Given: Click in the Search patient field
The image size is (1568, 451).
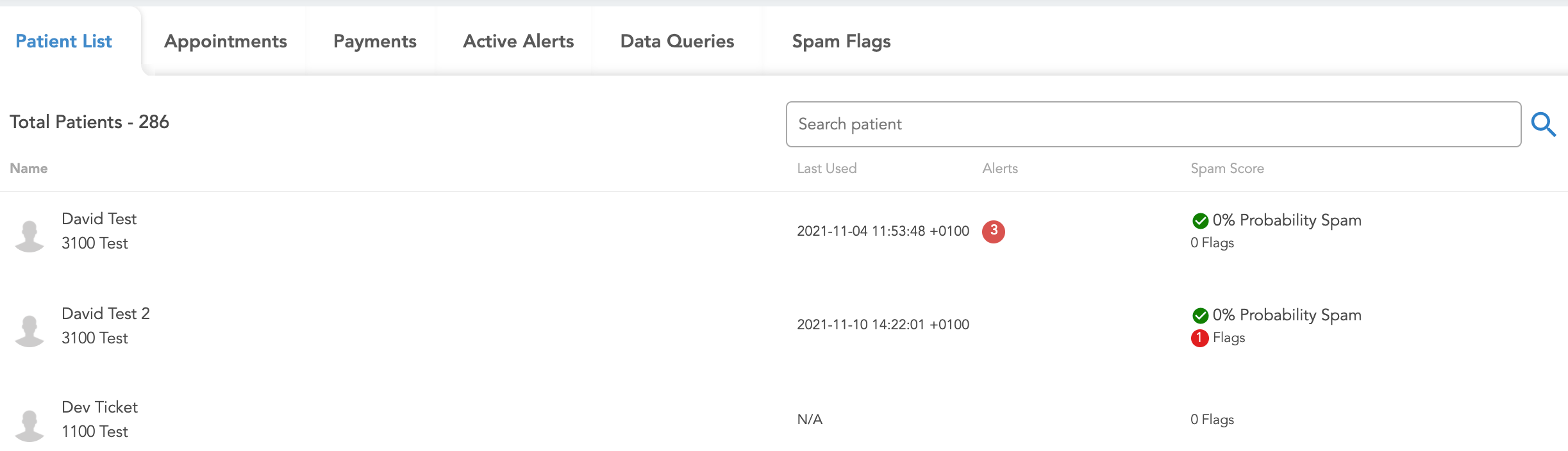Looking at the screenshot, I should pyautogui.click(x=1153, y=124).
